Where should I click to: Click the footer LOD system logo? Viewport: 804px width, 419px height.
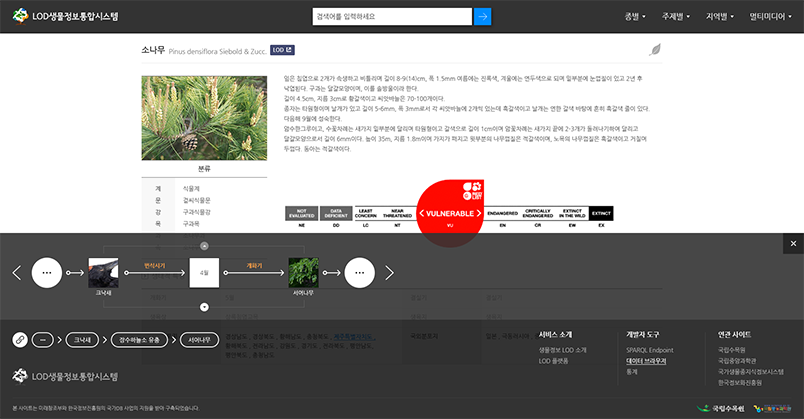coord(65,376)
